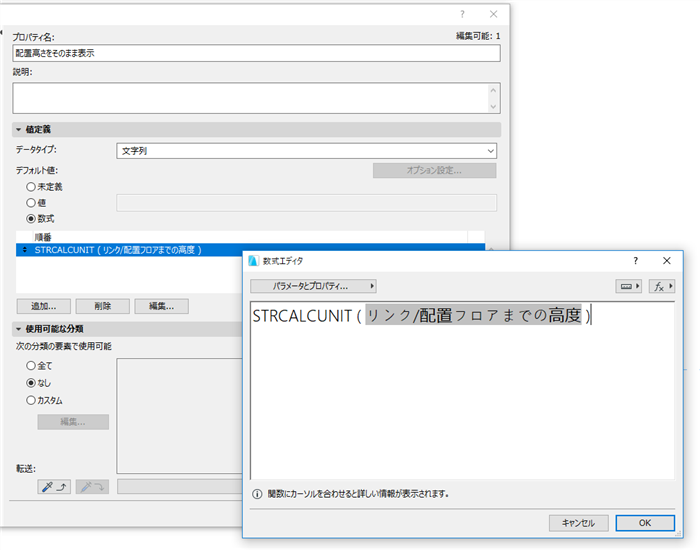The height and width of the screenshot is (550, 700).
Task: Click the ArchiCAD icon in 数式エディタ title bar
Action: [254, 261]
